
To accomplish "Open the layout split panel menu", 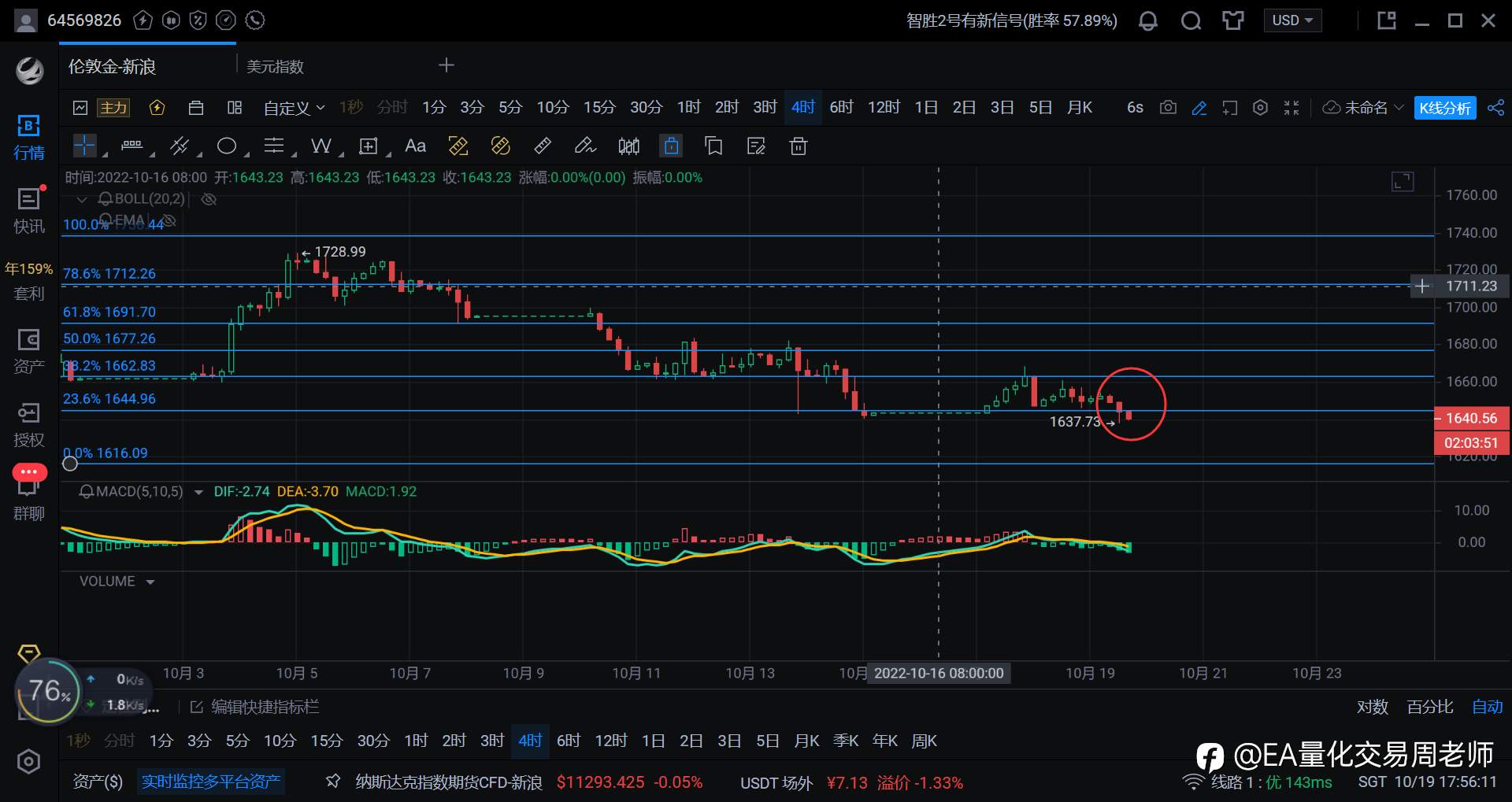I will click(x=235, y=108).
